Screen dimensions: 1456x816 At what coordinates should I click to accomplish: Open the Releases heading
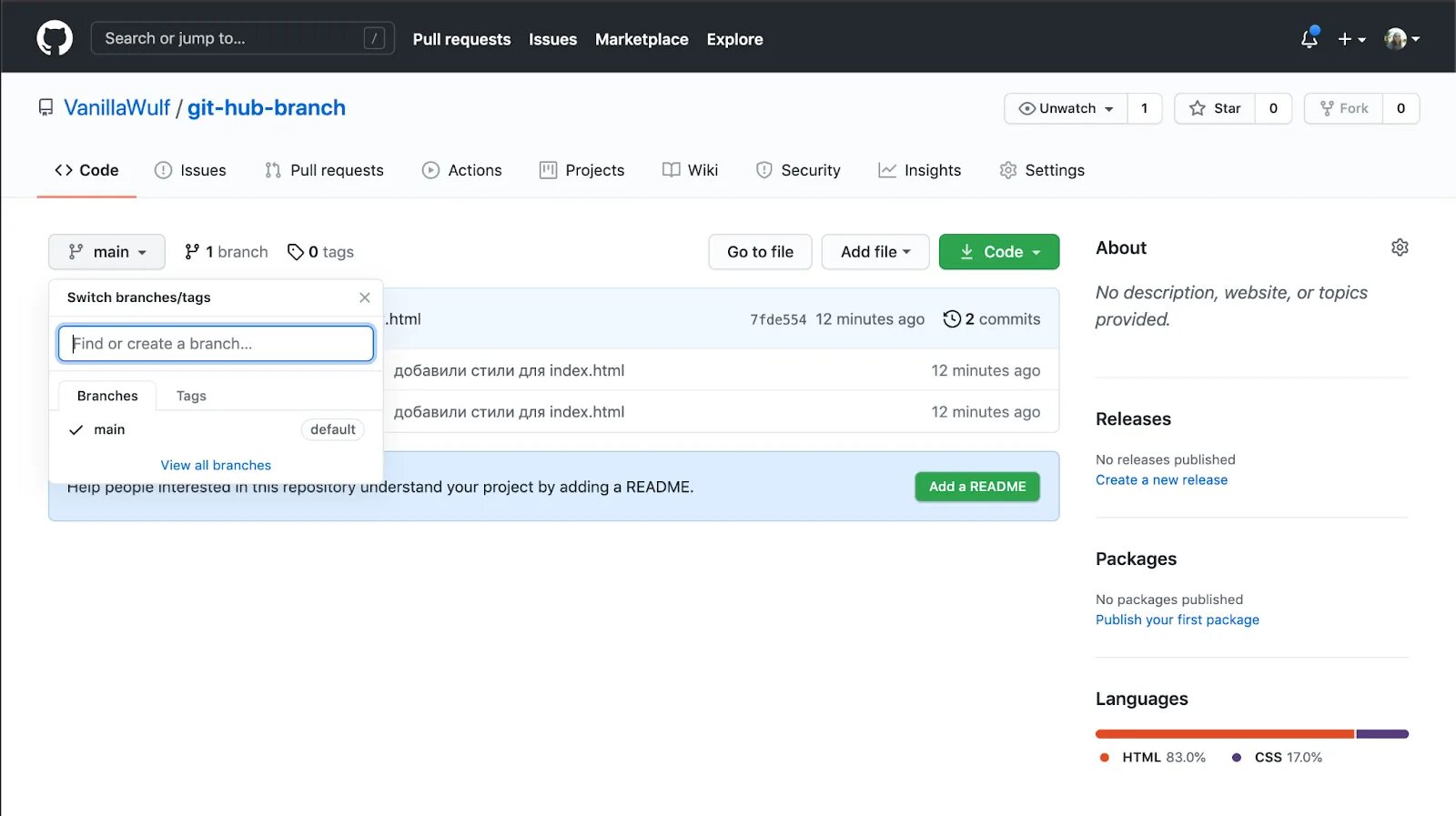(x=1133, y=419)
